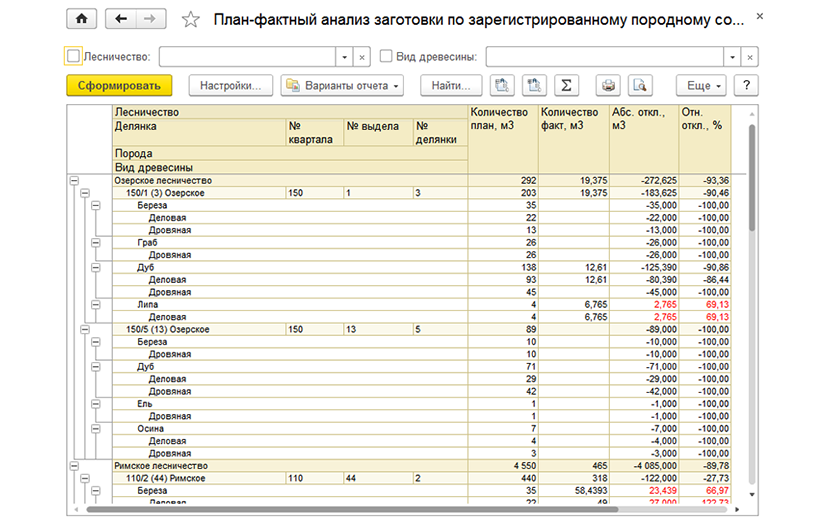Click the horizontal scrollbar at bottom

tap(352, 509)
